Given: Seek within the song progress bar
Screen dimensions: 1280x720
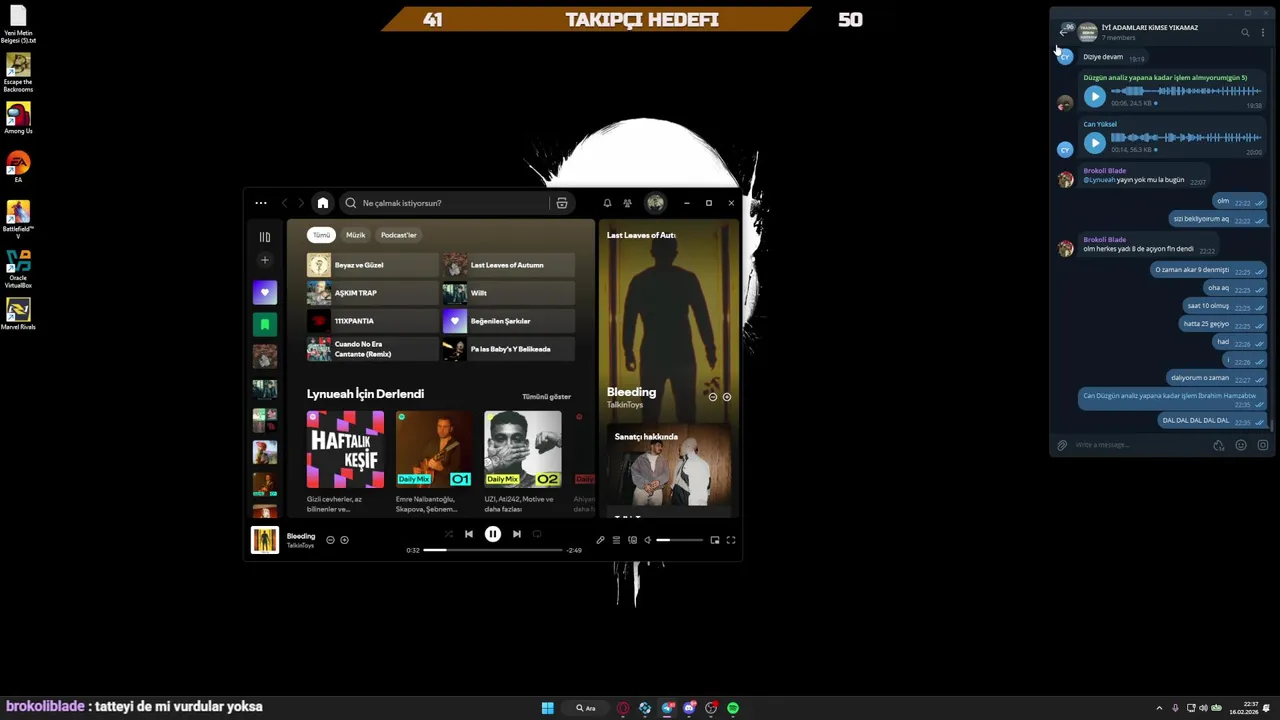Looking at the screenshot, I should [494, 550].
